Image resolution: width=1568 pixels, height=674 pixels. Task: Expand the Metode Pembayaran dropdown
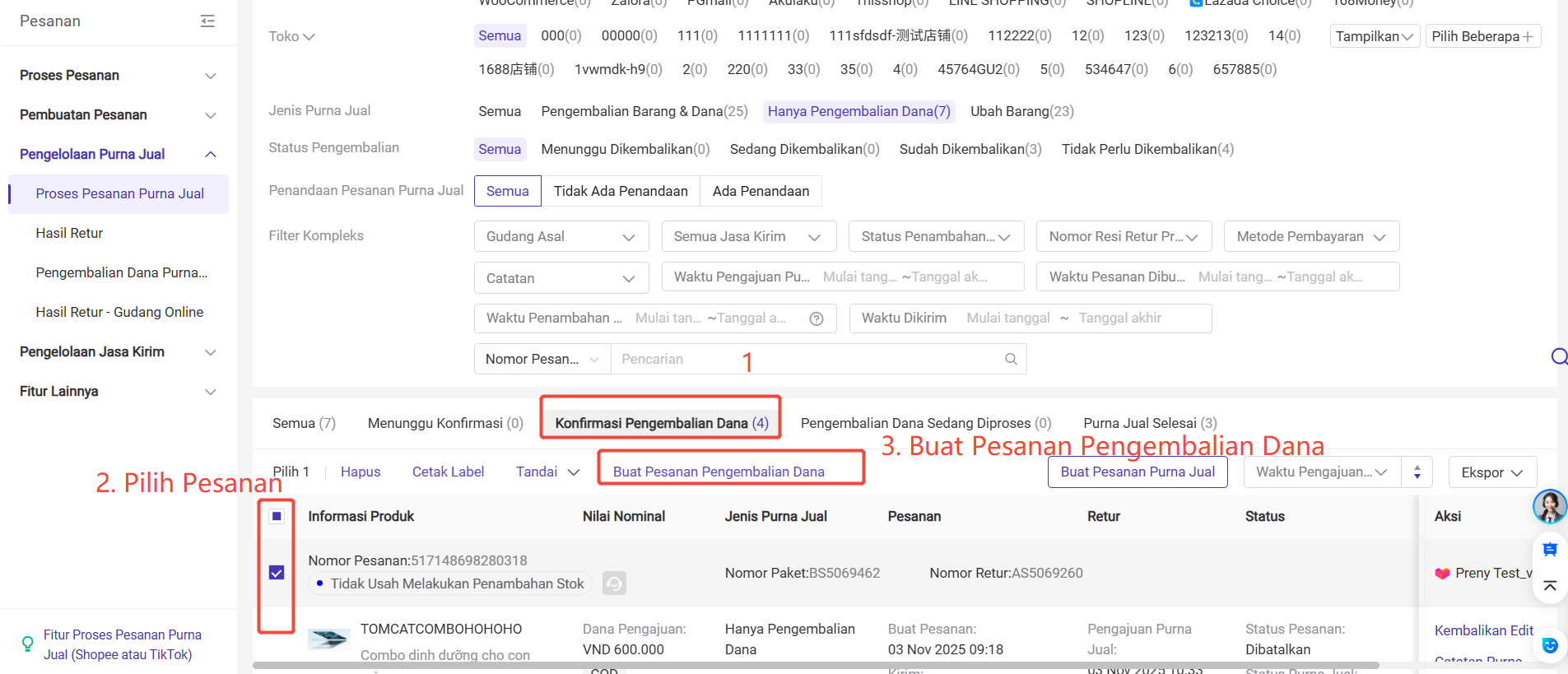pyautogui.click(x=1310, y=237)
